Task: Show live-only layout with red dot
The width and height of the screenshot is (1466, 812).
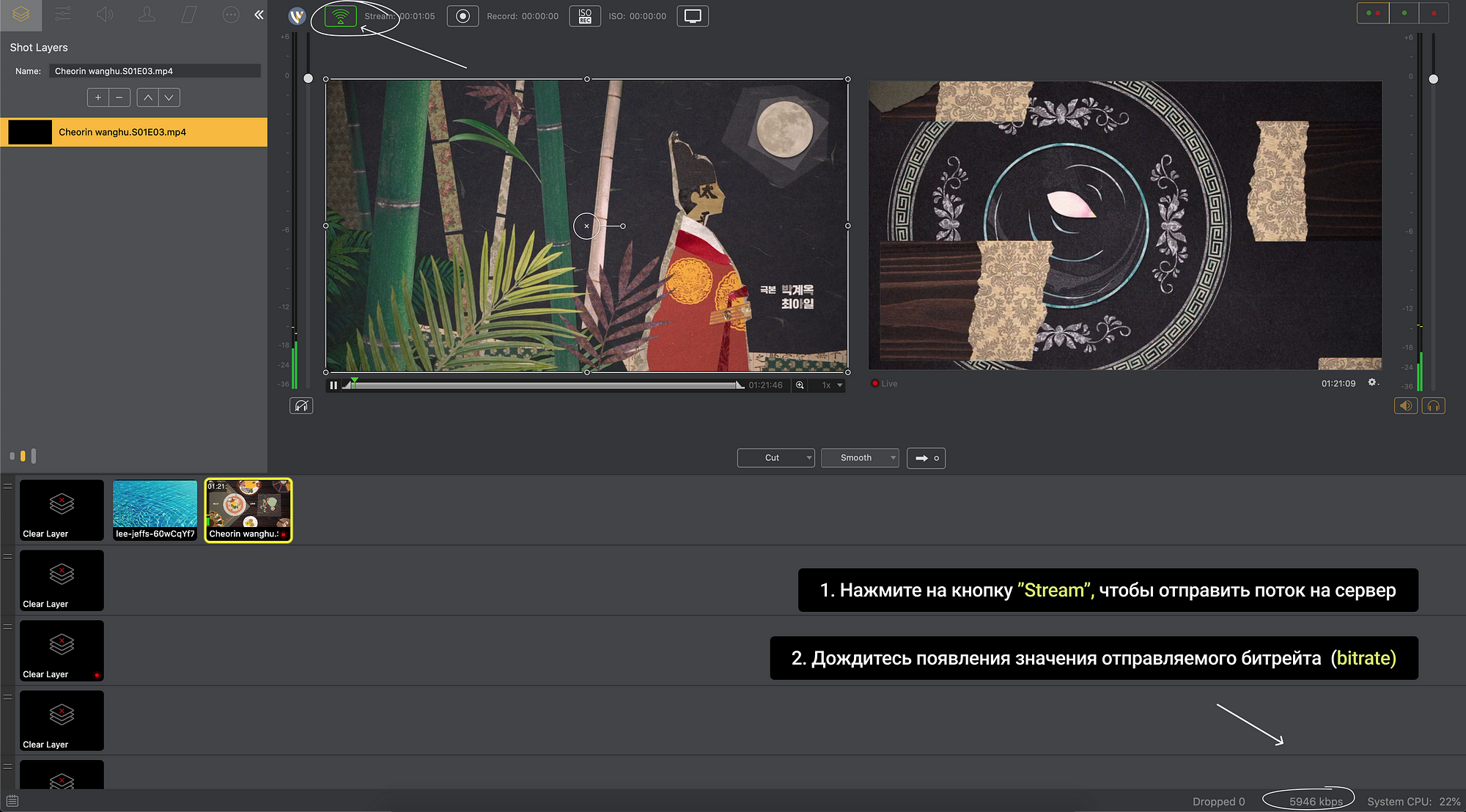Action: [1434, 13]
